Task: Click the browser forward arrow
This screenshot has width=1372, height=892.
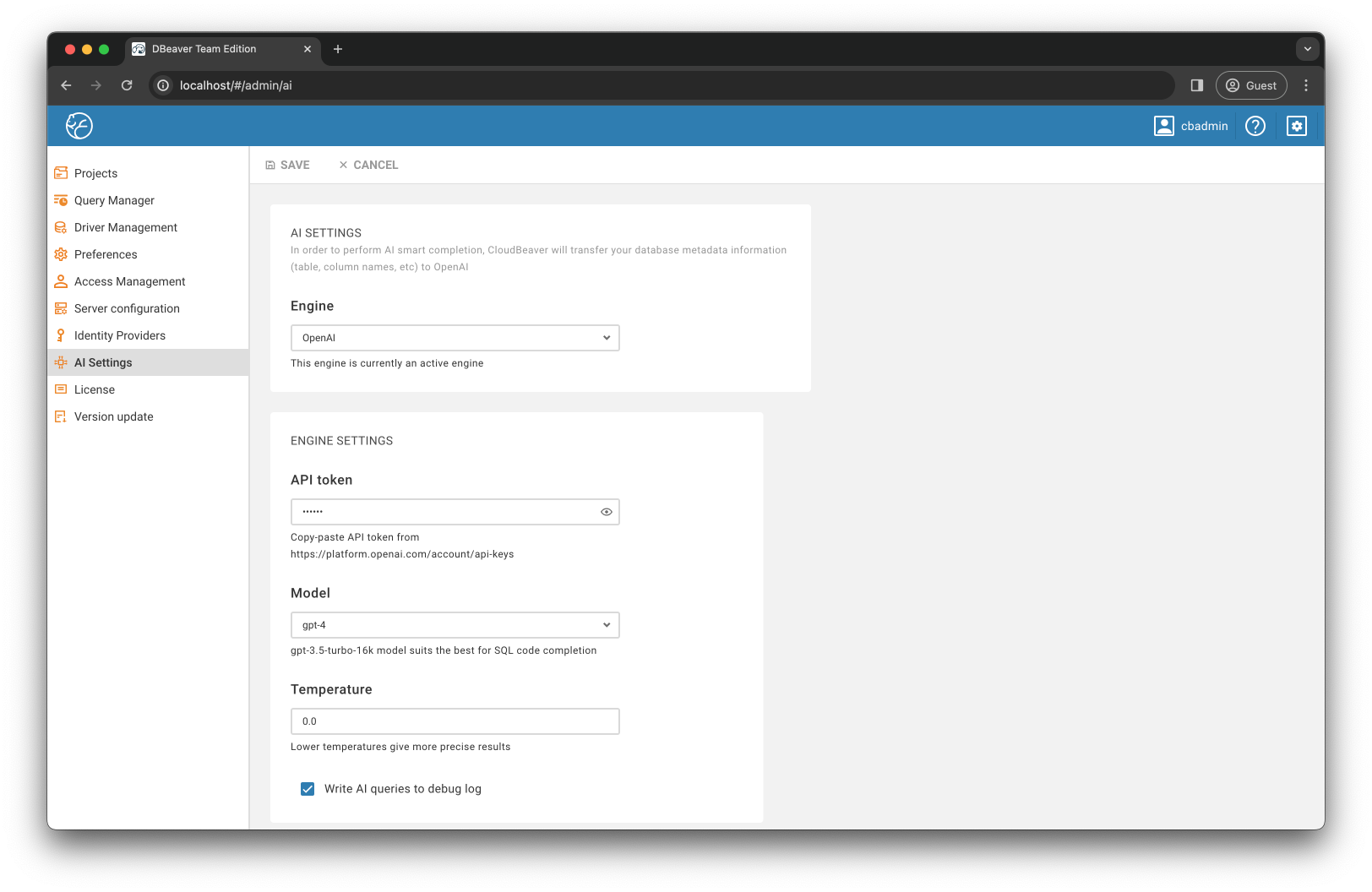Action: pos(96,85)
